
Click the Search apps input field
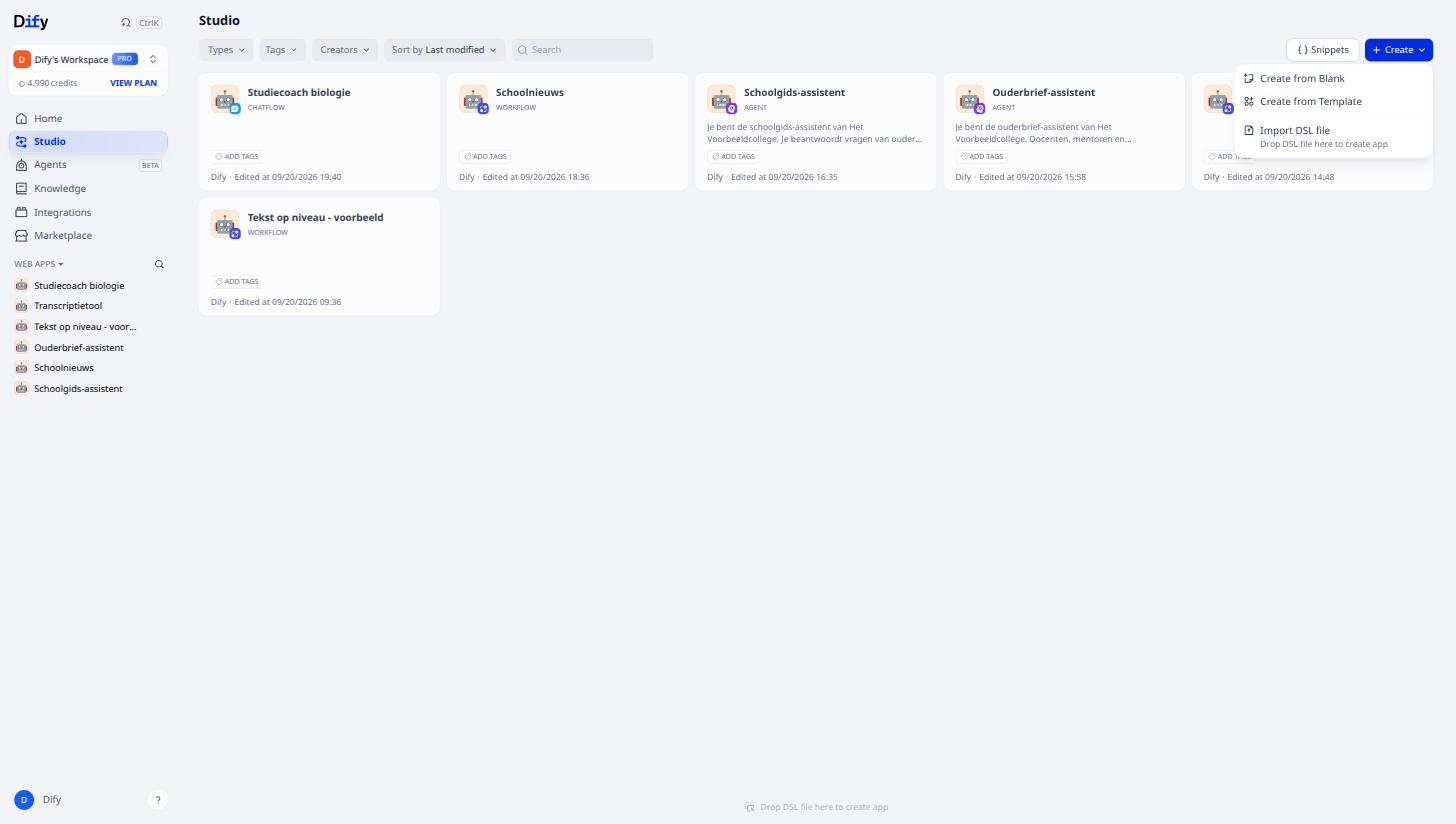582,50
